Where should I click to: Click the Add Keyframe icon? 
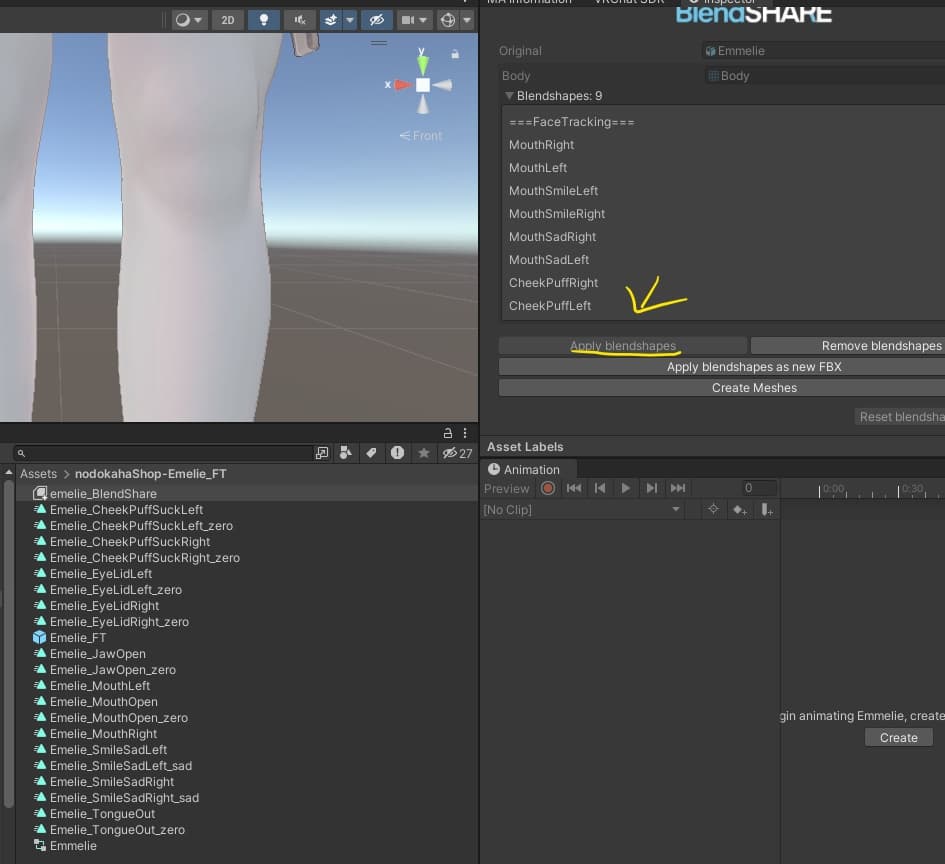[740, 510]
